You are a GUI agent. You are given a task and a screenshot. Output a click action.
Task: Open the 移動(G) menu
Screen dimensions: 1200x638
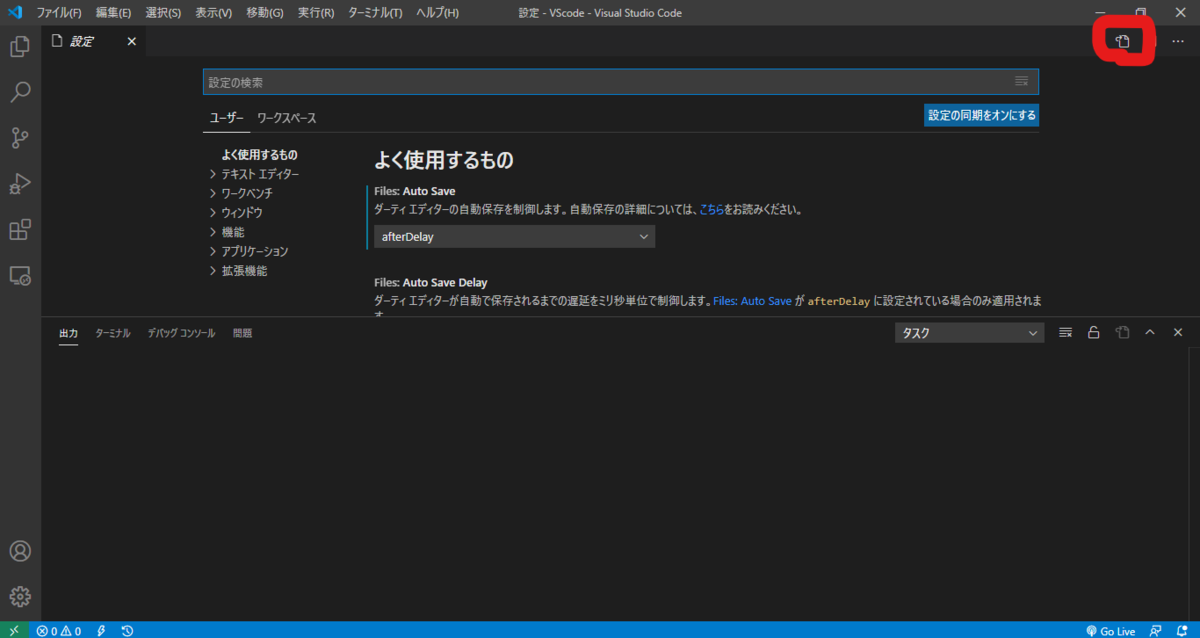(x=265, y=13)
